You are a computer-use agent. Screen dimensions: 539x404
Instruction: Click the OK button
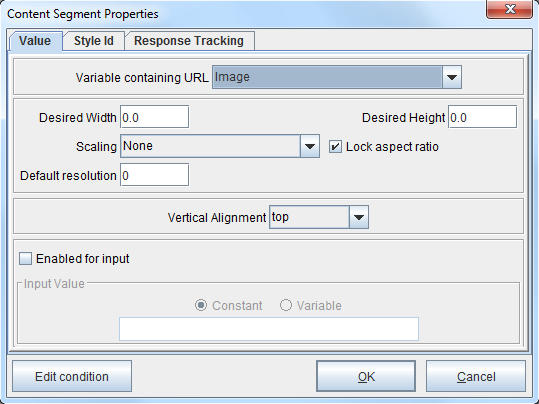click(366, 376)
